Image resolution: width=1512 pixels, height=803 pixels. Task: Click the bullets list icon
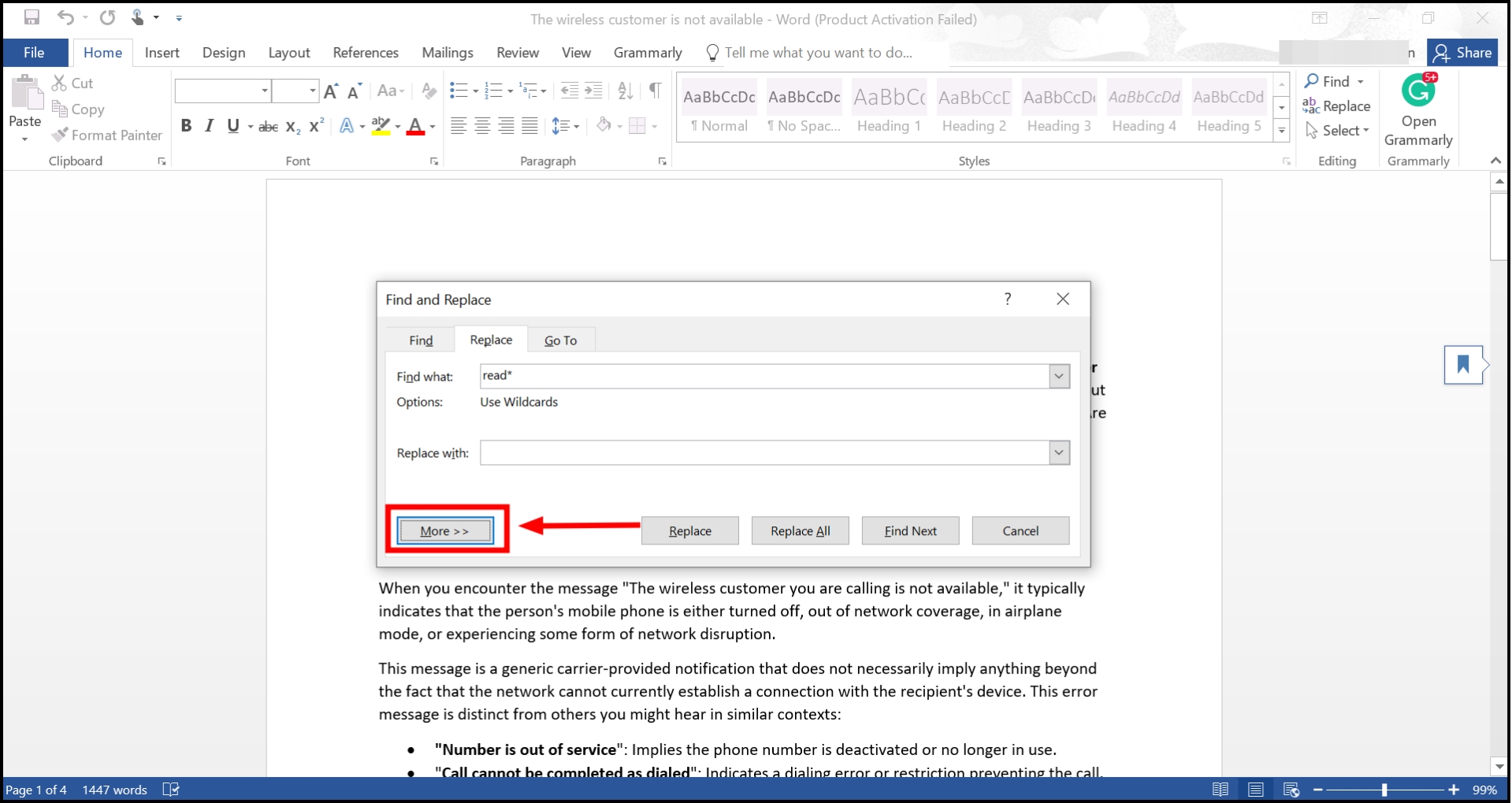[x=459, y=91]
